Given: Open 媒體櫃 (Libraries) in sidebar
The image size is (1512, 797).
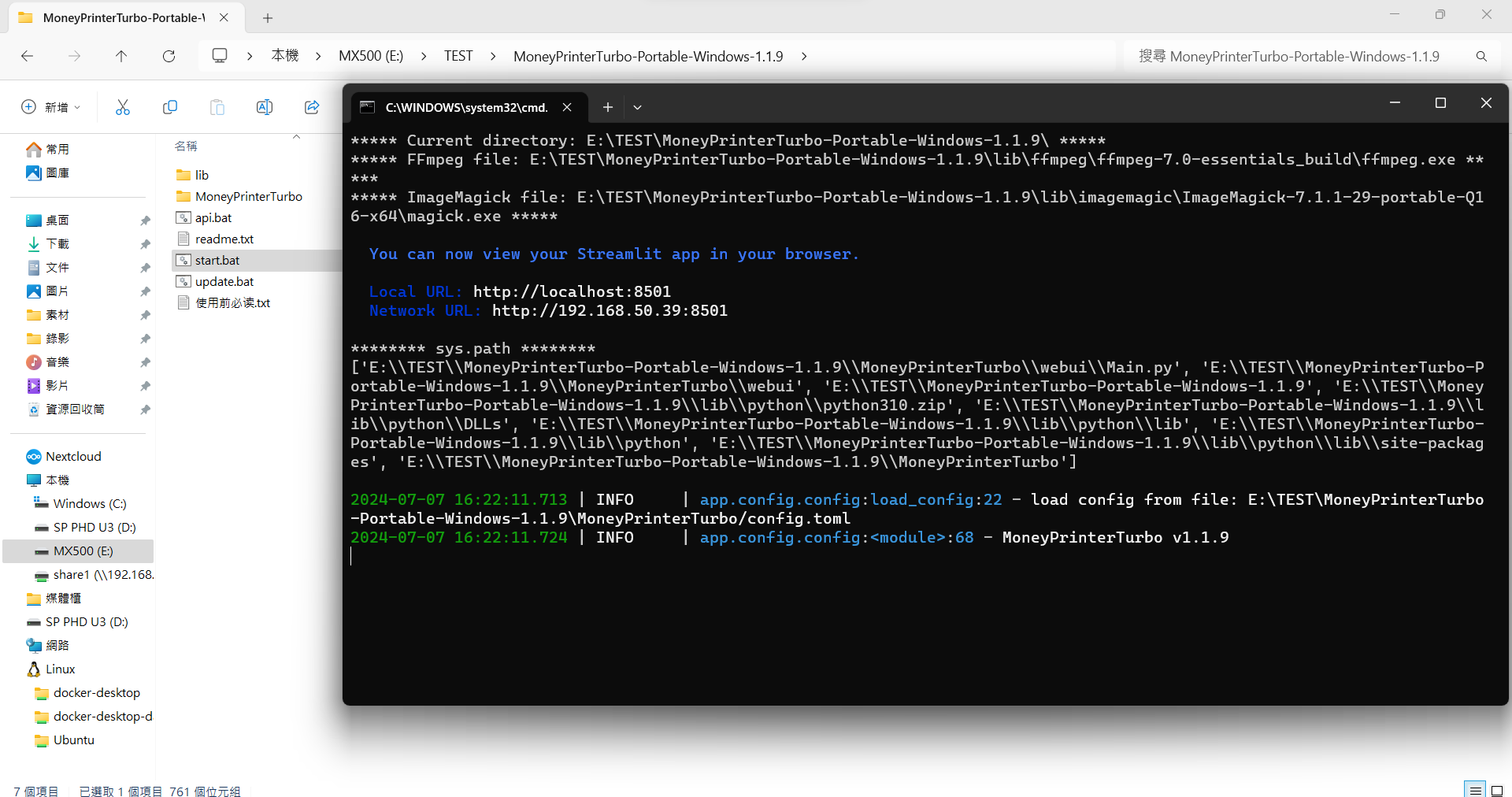Looking at the screenshot, I should 63,598.
